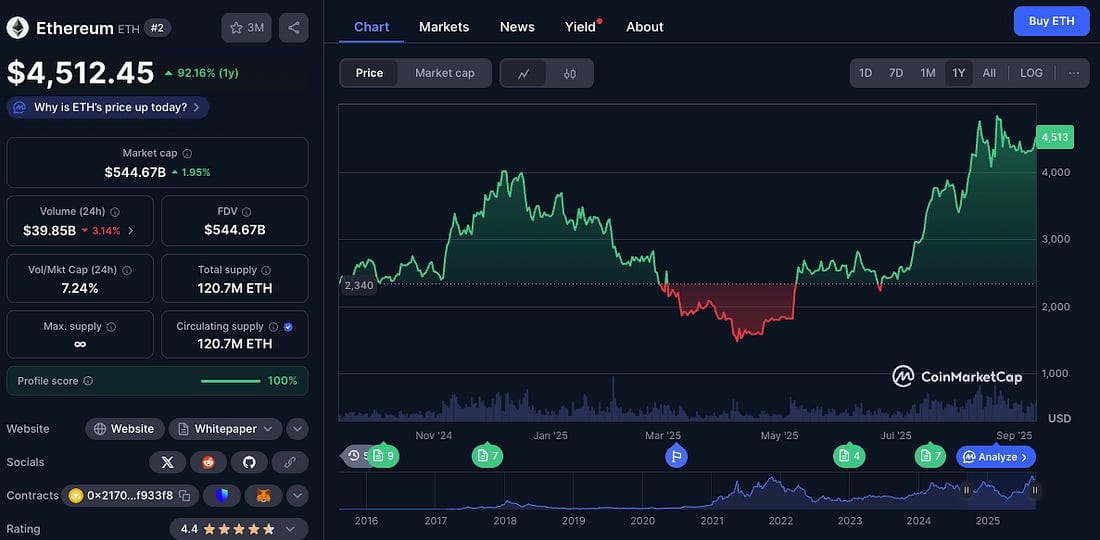Click the AI icon beside Why is ETH's price up

[x=20, y=107]
